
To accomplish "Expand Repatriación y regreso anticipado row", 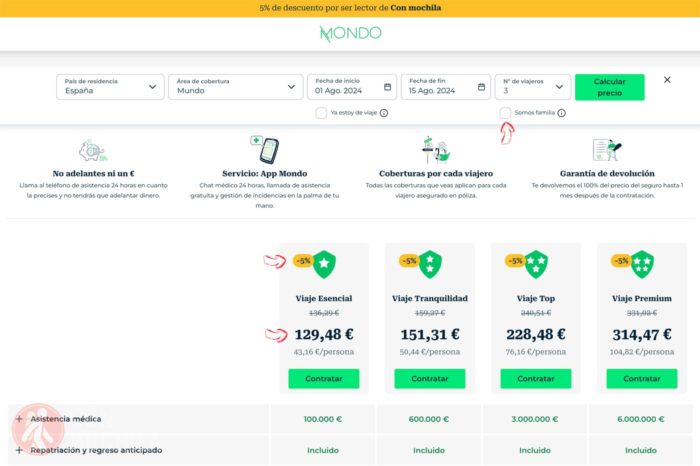I will 138,450.
